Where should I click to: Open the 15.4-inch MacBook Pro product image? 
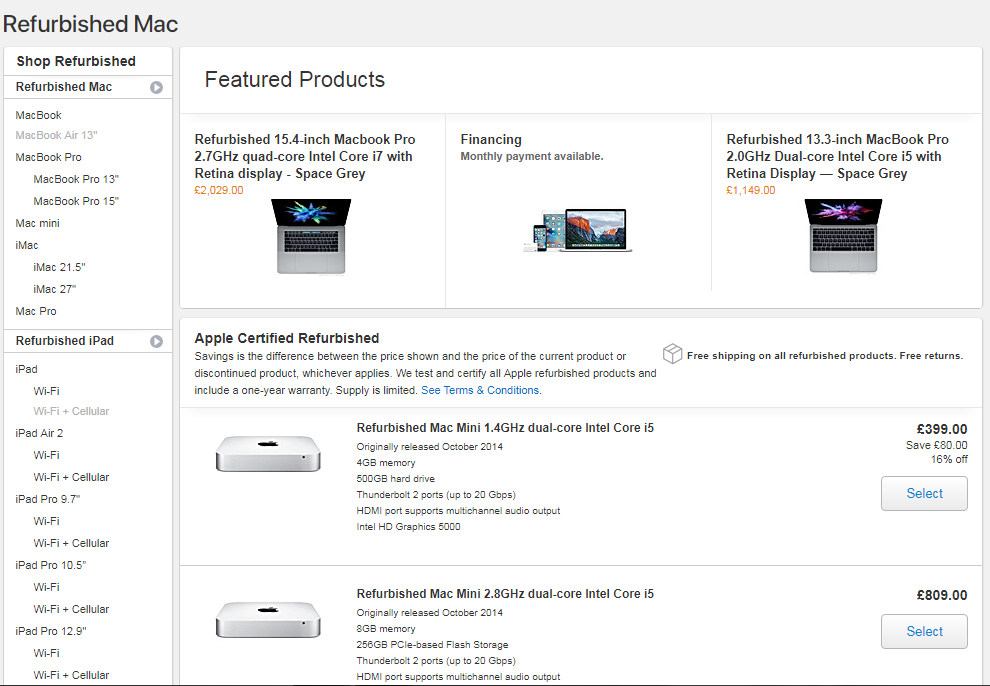coord(311,237)
